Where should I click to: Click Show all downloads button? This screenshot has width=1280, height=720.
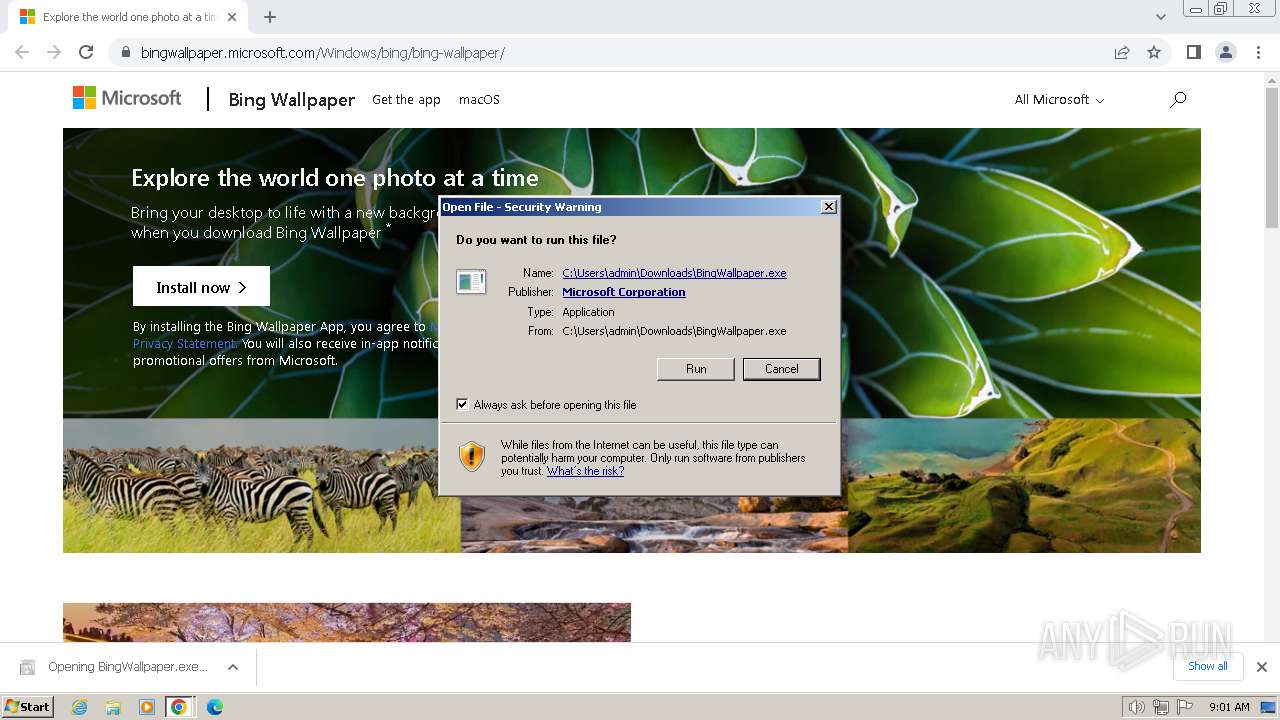tap(1208, 666)
